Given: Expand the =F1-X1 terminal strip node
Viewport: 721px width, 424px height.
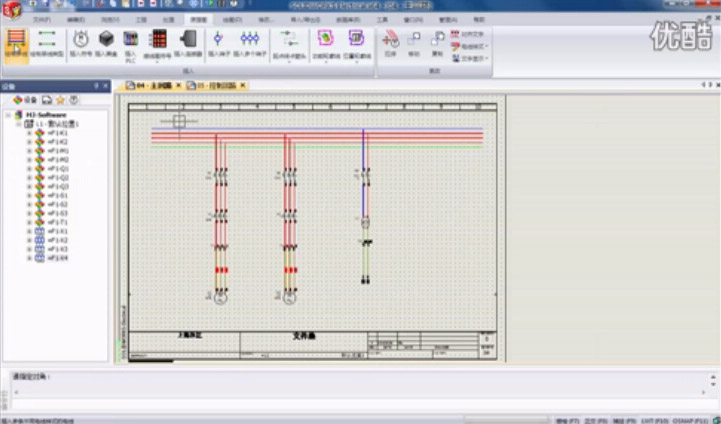Looking at the screenshot, I should (29, 231).
